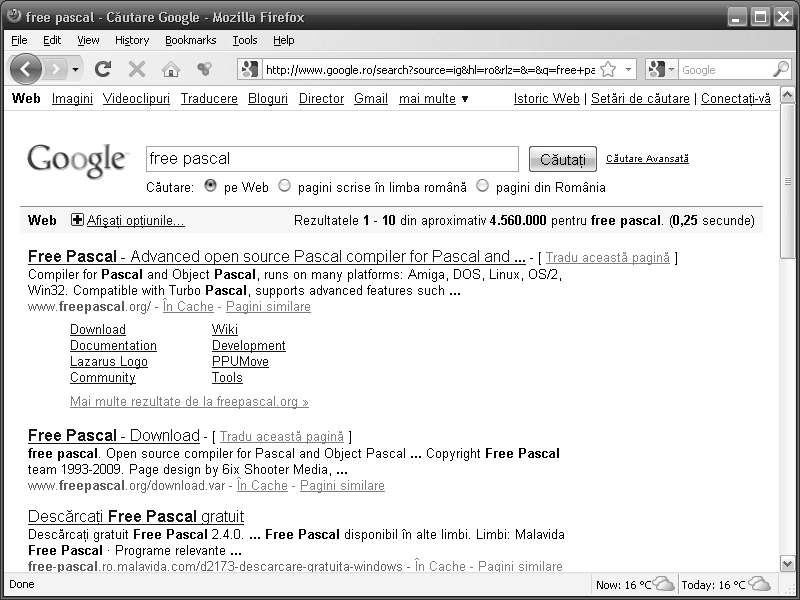Select the 'pe Web' radio button

click(x=210, y=186)
